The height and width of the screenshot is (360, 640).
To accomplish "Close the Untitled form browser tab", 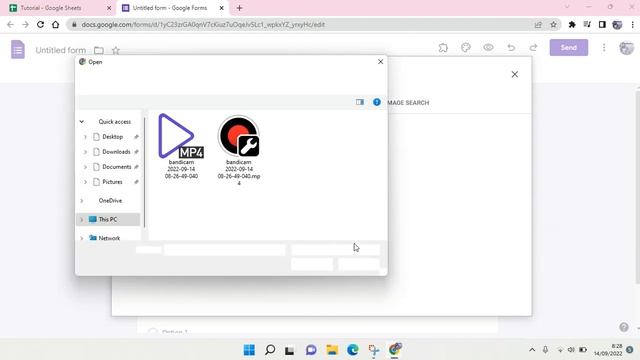I will pyautogui.click(x=222, y=8).
